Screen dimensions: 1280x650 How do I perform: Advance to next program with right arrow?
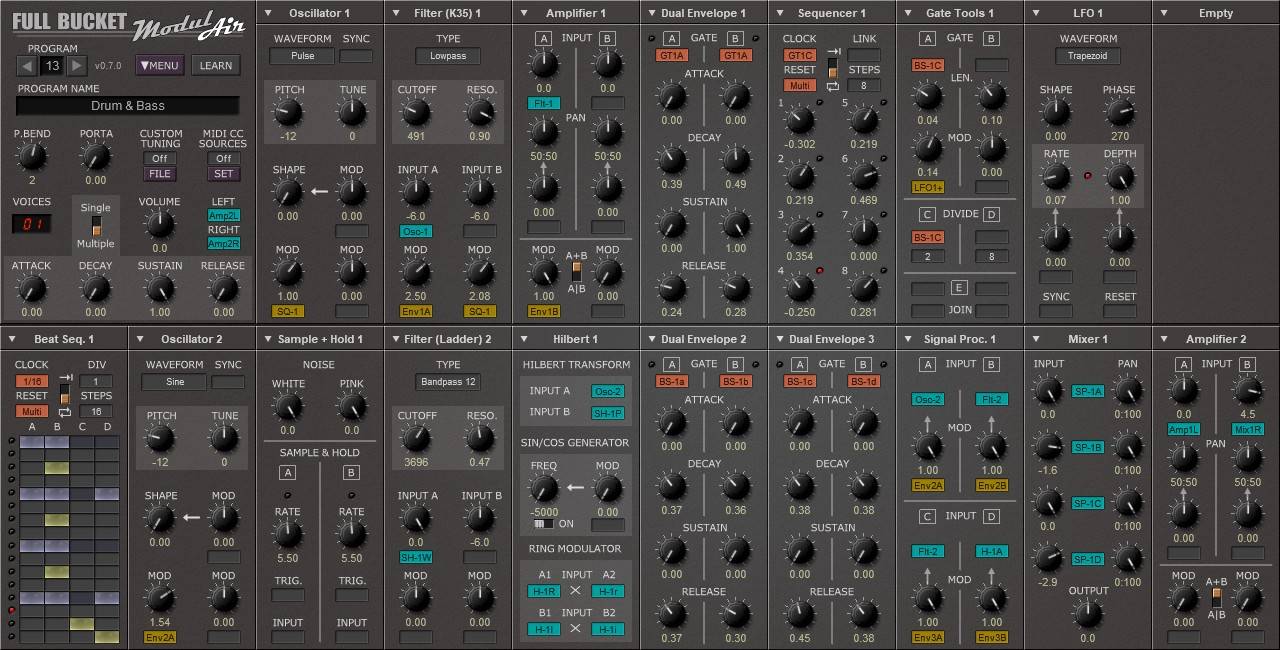tap(77, 66)
